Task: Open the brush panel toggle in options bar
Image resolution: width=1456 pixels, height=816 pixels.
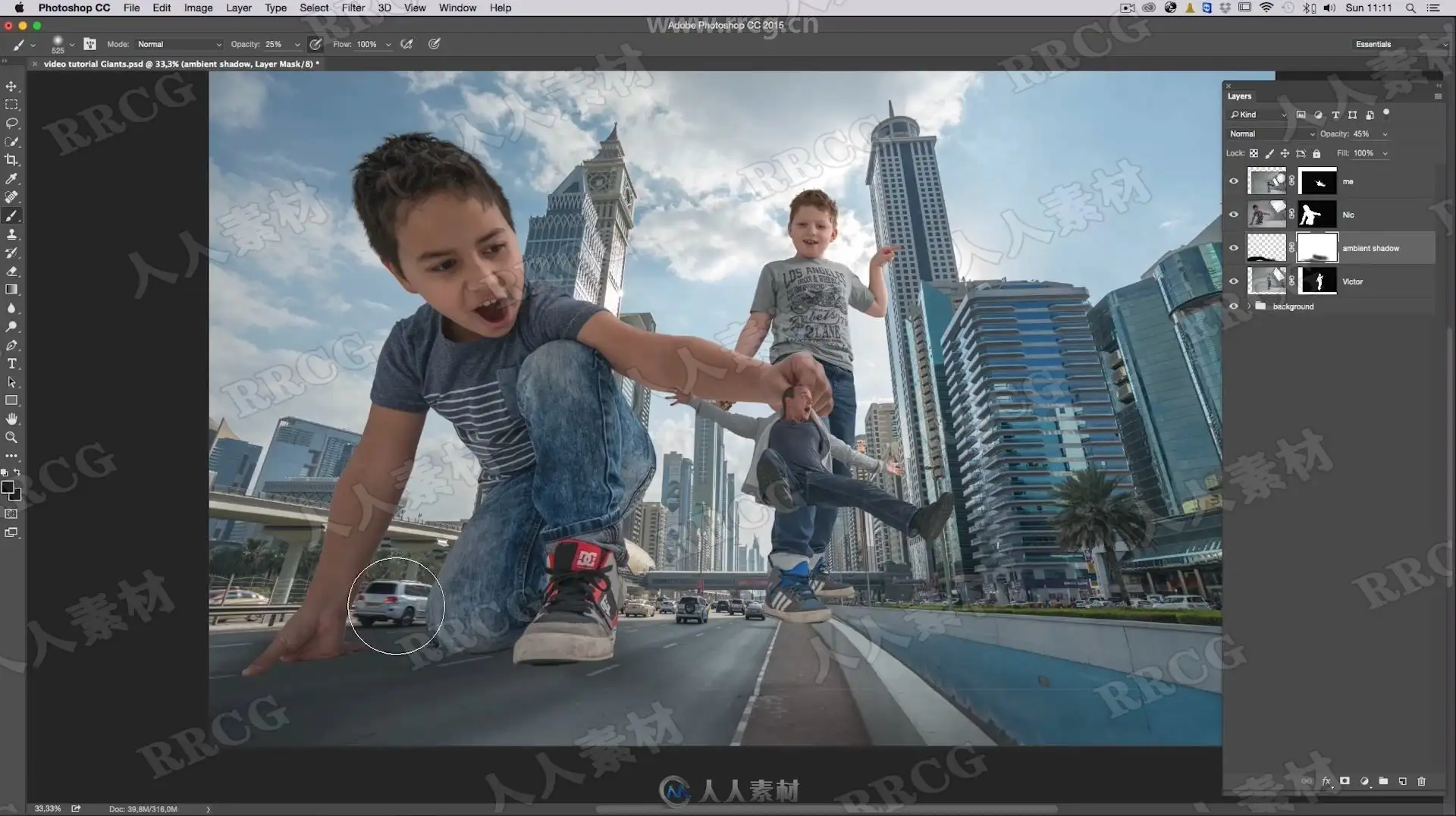Action: (x=89, y=44)
